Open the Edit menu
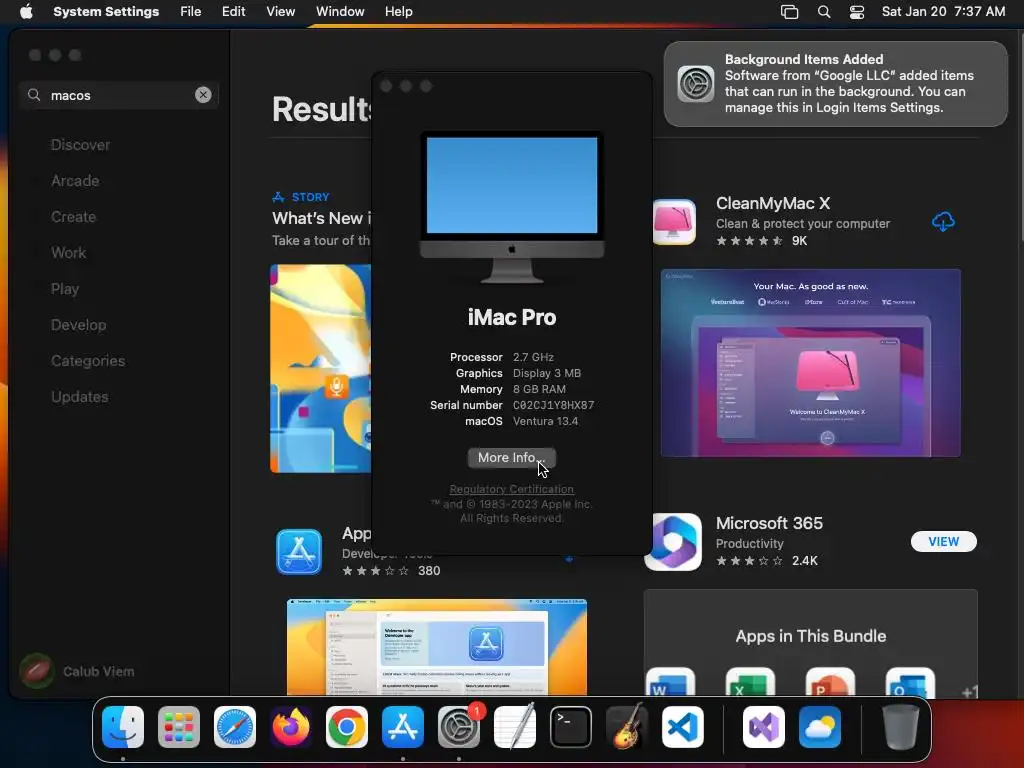 (233, 12)
